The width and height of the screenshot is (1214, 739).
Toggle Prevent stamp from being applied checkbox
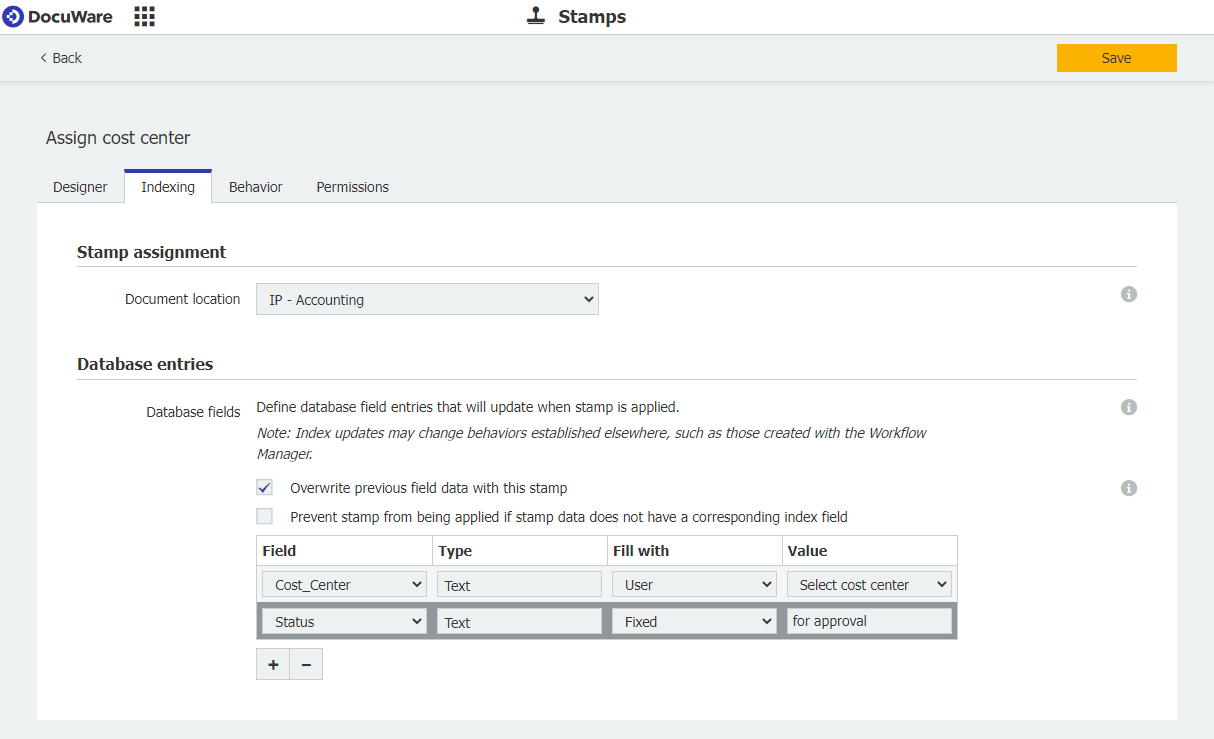coord(265,517)
